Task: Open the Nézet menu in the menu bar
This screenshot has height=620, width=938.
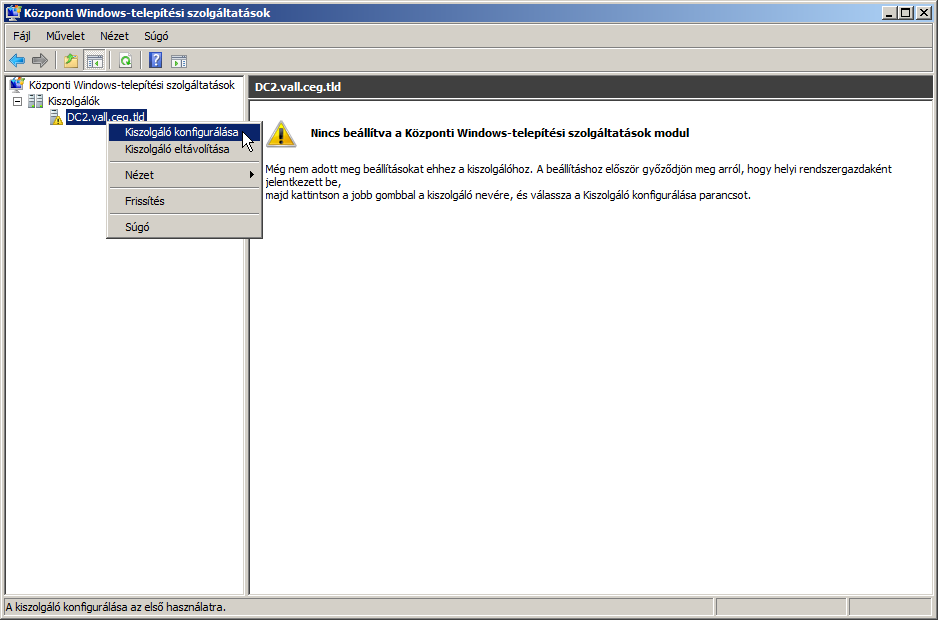Action: click(x=114, y=36)
